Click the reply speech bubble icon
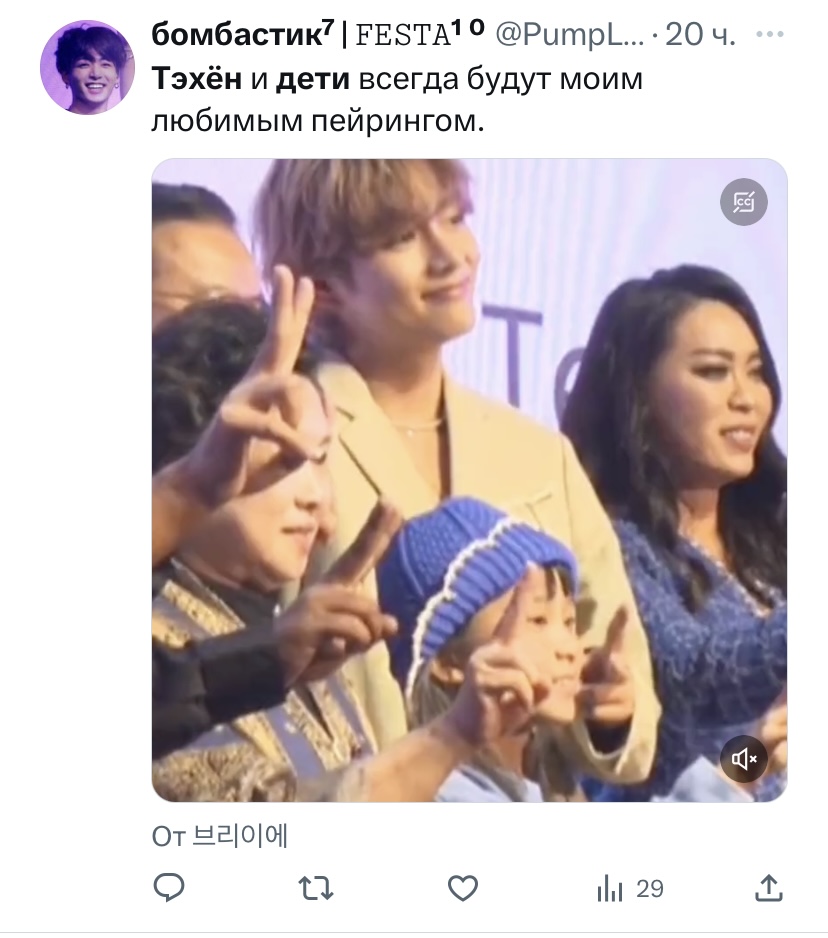Image resolution: width=828 pixels, height=938 pixels. (169, 887)
